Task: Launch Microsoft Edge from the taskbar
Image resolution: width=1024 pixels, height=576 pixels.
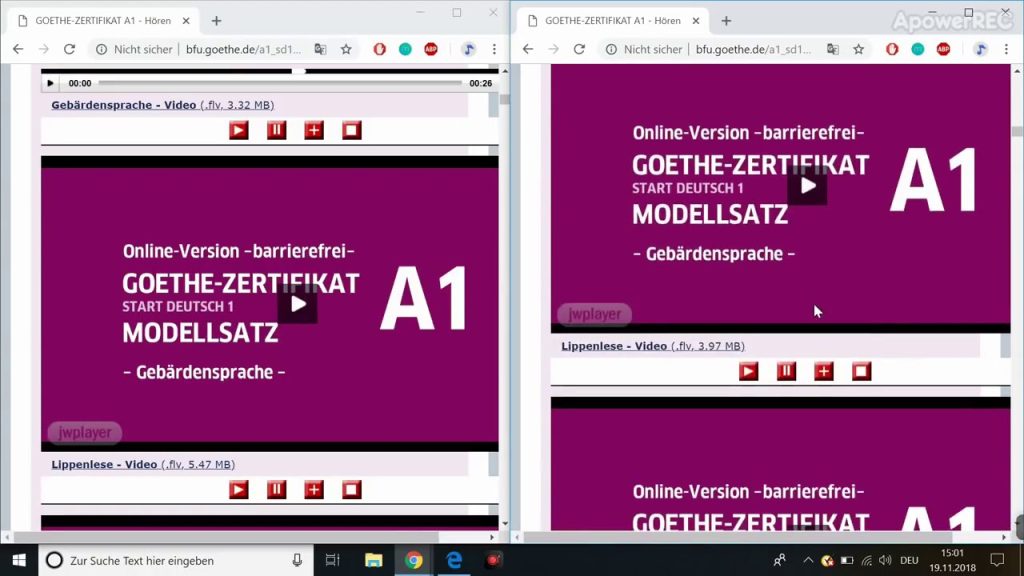Action: pyautogui.click(x=455, y=560)
